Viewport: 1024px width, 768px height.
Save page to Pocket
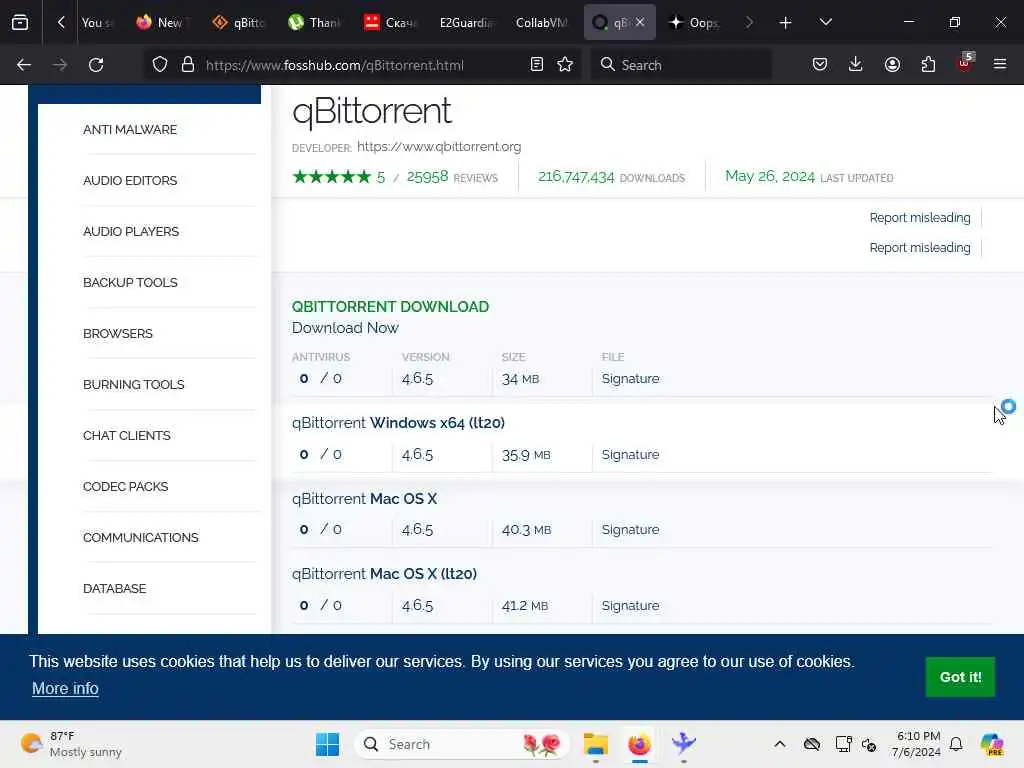[820, 65]
